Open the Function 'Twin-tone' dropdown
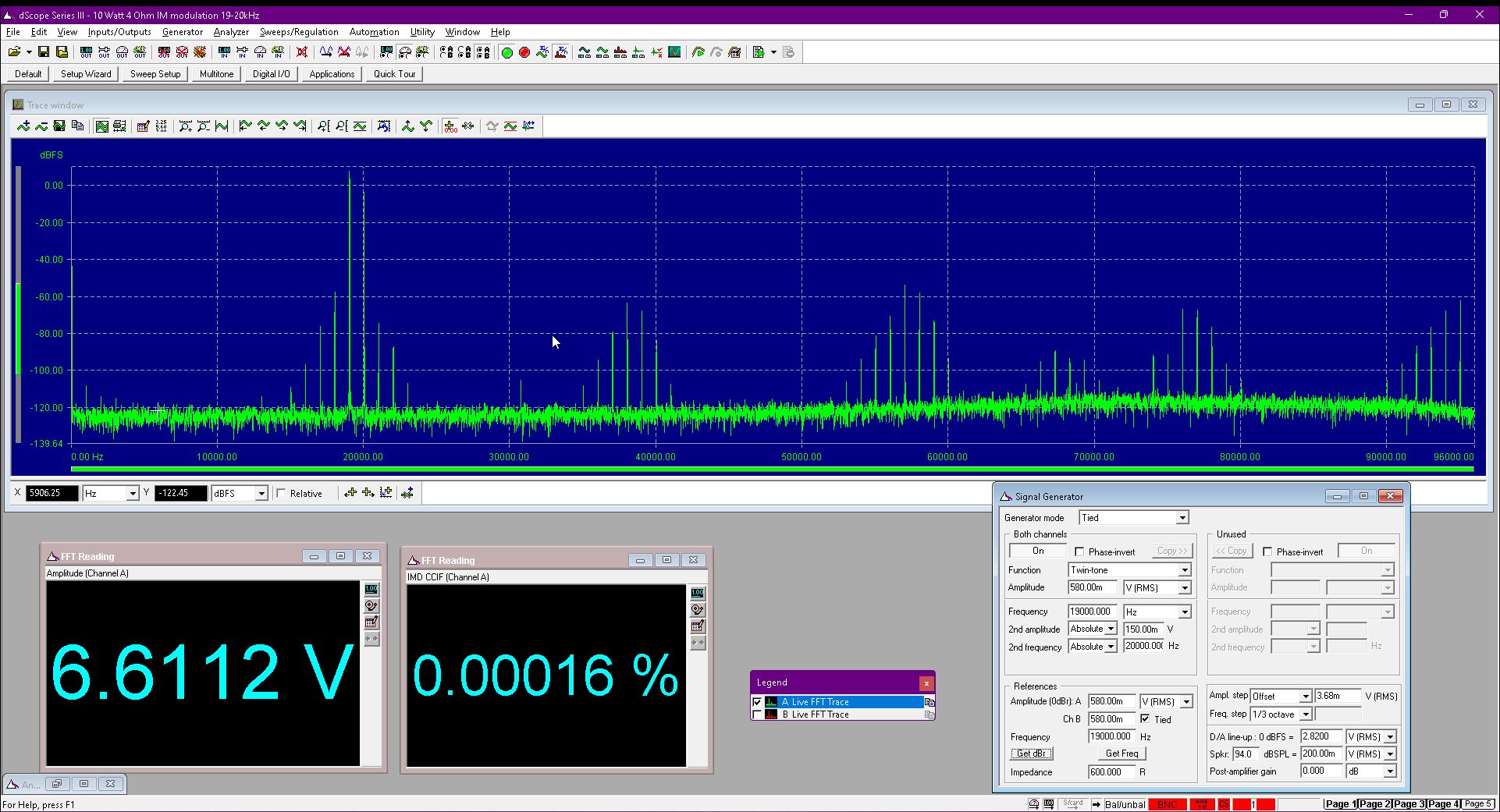 tap(1185, 570)
